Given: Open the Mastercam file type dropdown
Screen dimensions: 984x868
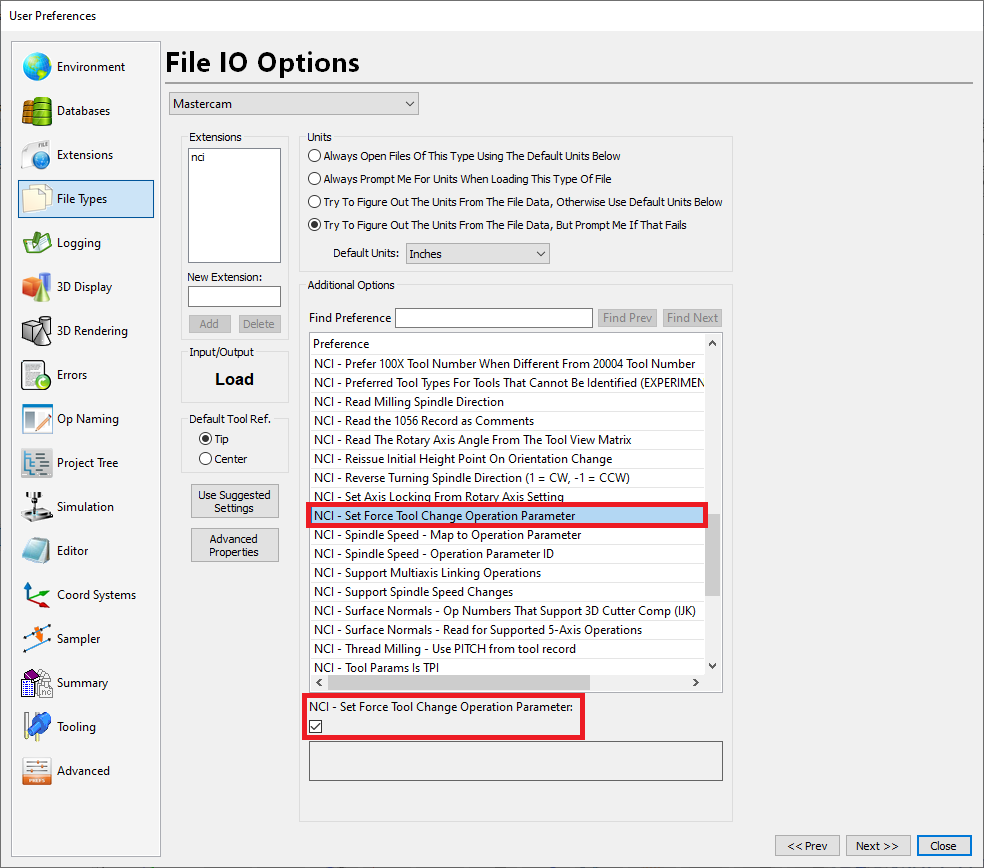Looking at the screenshot, I should click(293, 103).
